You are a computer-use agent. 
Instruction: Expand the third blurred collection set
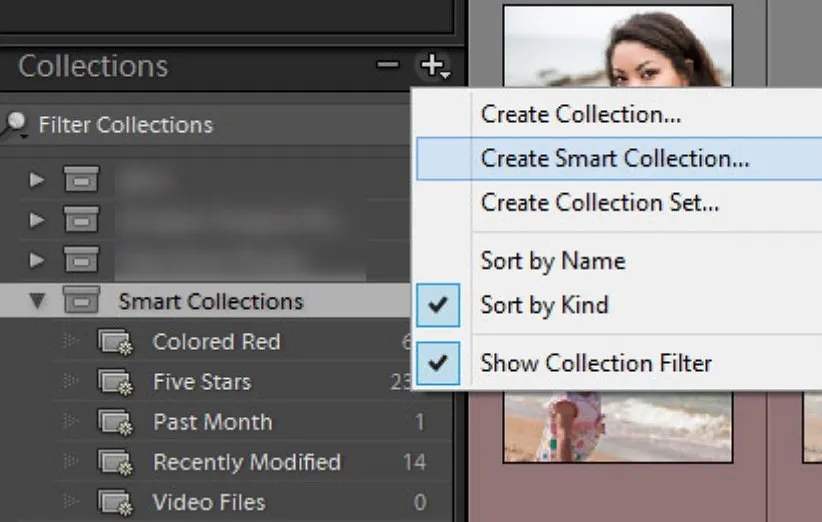[38, 260]
